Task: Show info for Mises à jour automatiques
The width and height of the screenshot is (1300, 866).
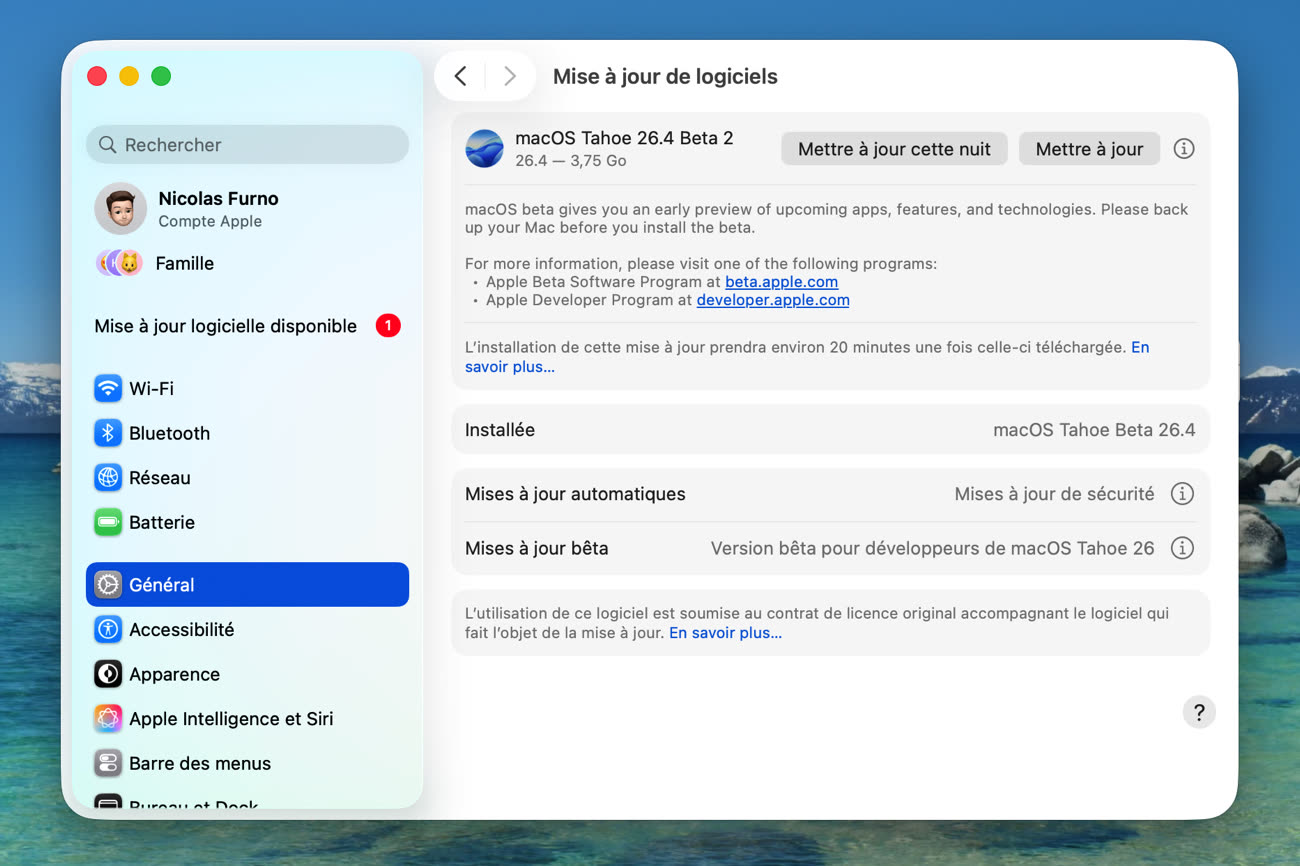Action: tap(1182, 494)
